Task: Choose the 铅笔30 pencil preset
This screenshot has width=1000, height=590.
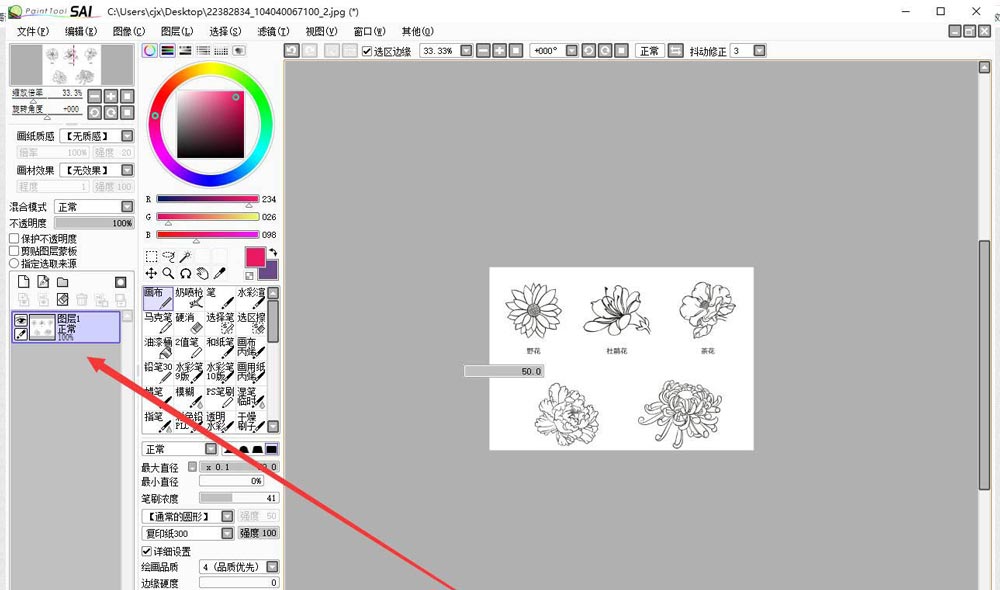Action: point(158,373)
